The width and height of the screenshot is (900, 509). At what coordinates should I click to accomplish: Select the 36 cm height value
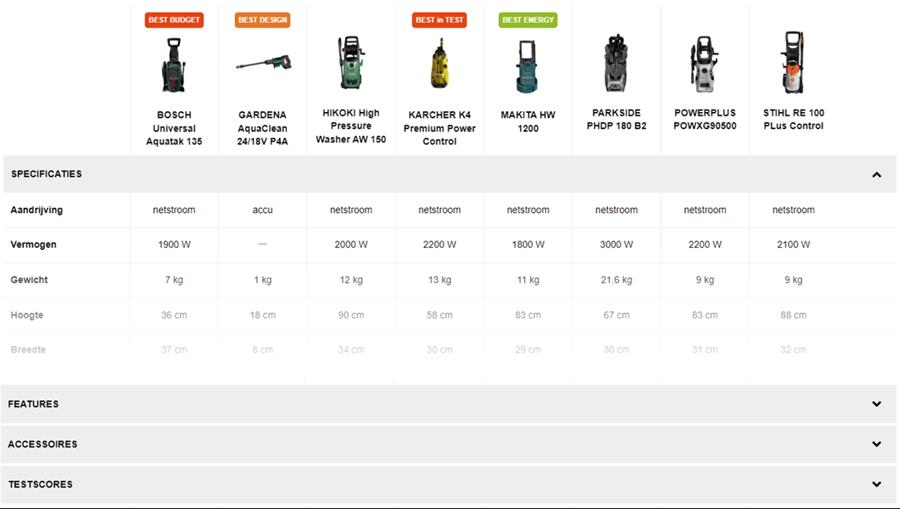tap(174, 315)
